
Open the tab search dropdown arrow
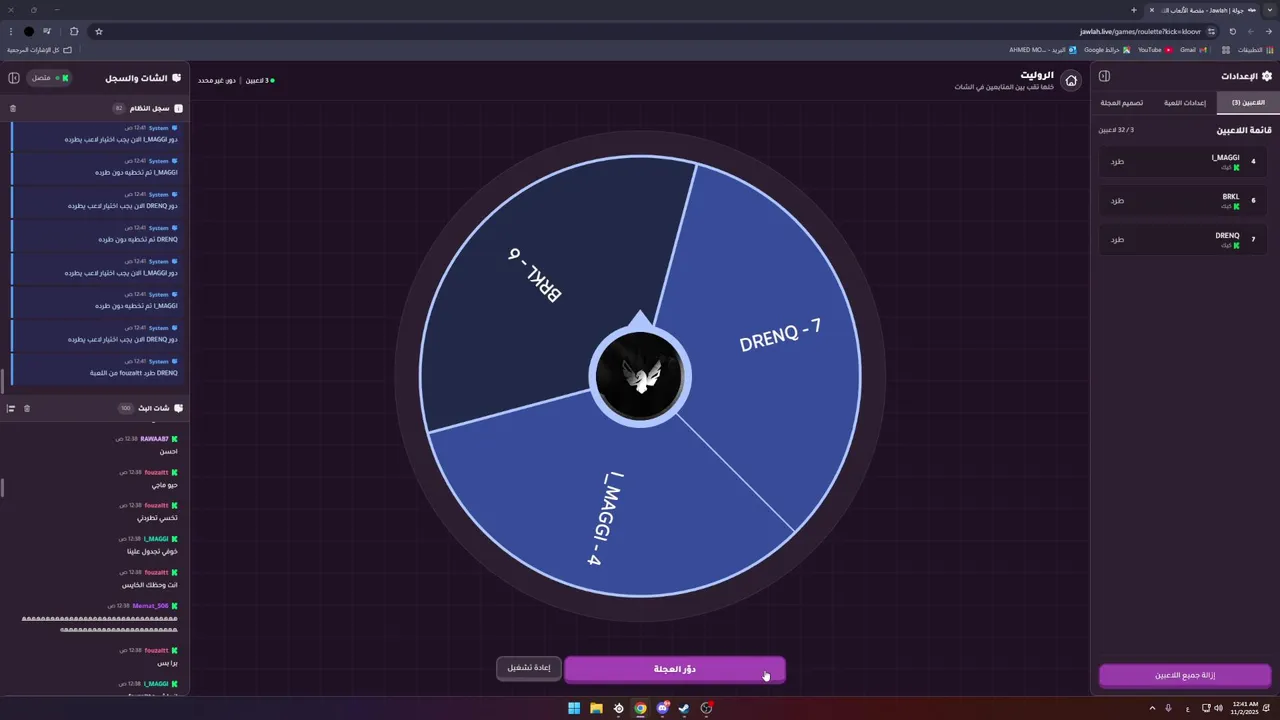(1270, 10)
